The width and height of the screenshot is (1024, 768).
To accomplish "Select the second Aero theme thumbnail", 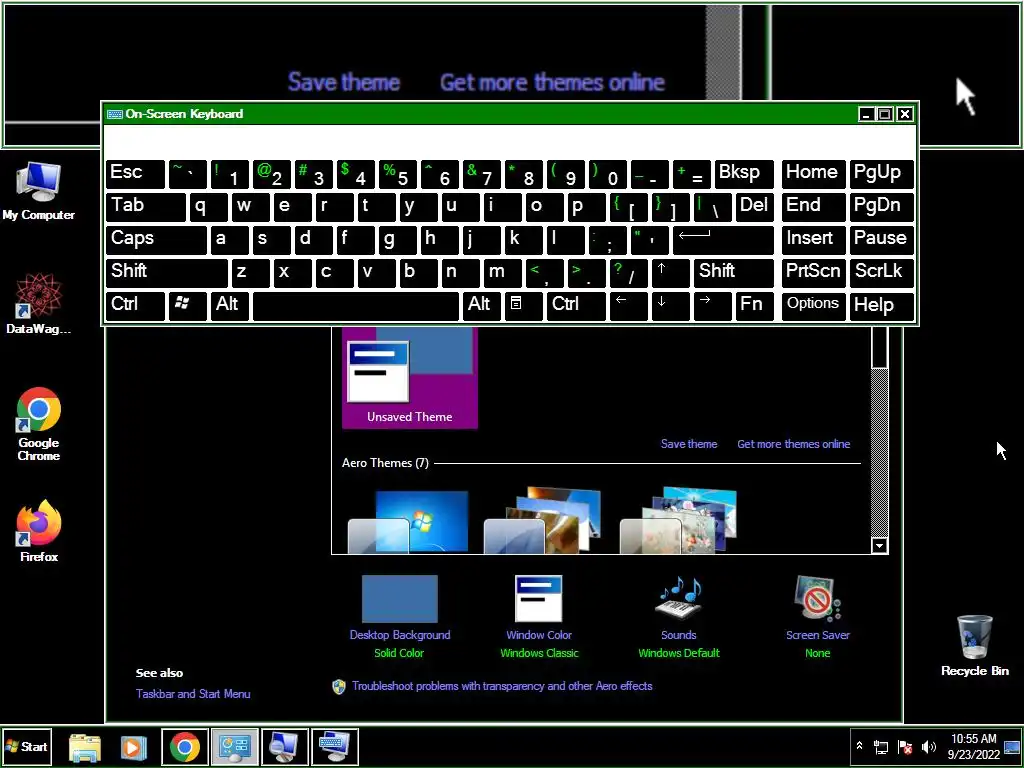I will tap(543, 521).
